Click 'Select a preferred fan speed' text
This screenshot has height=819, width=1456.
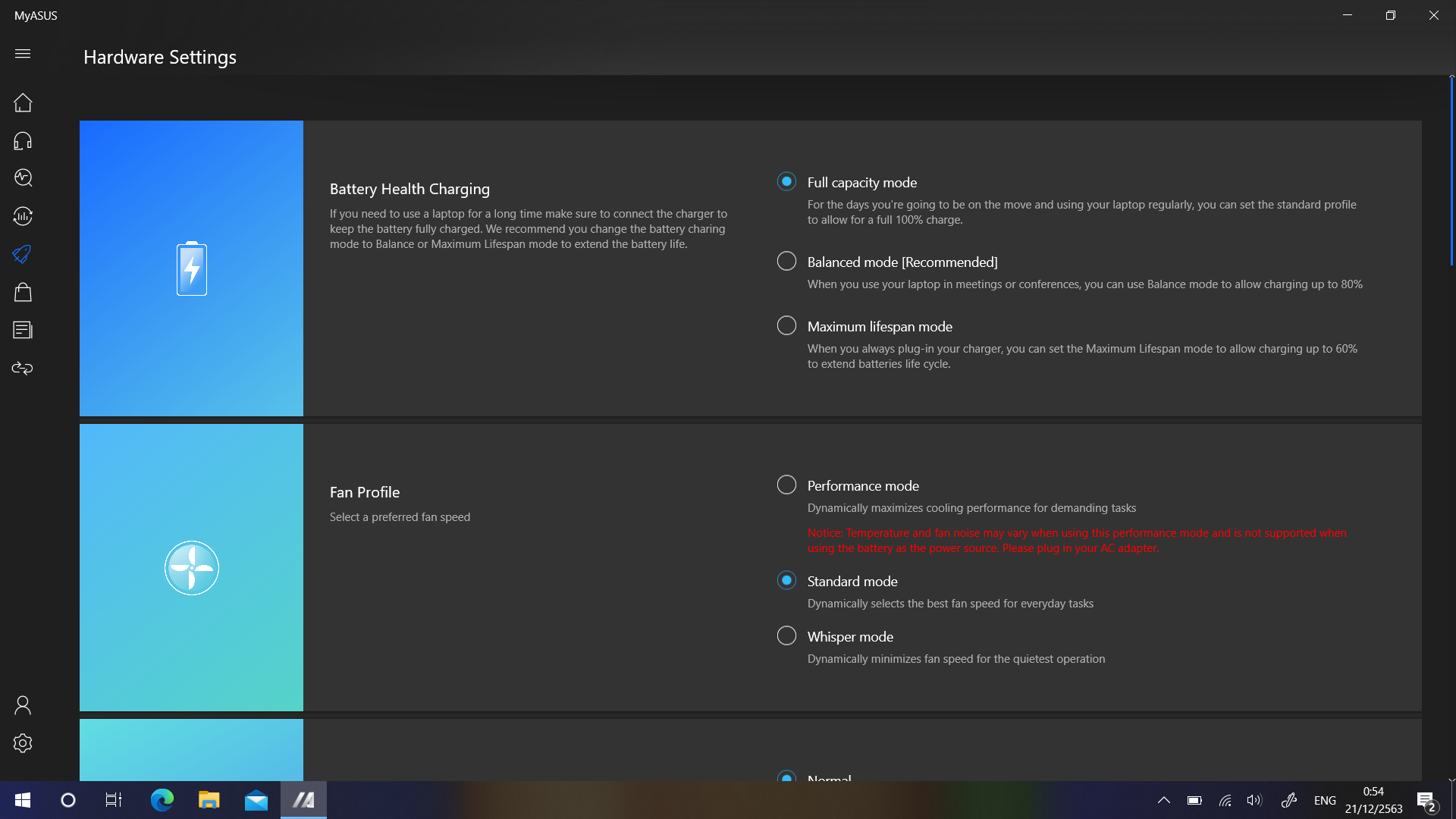point(400,517)
